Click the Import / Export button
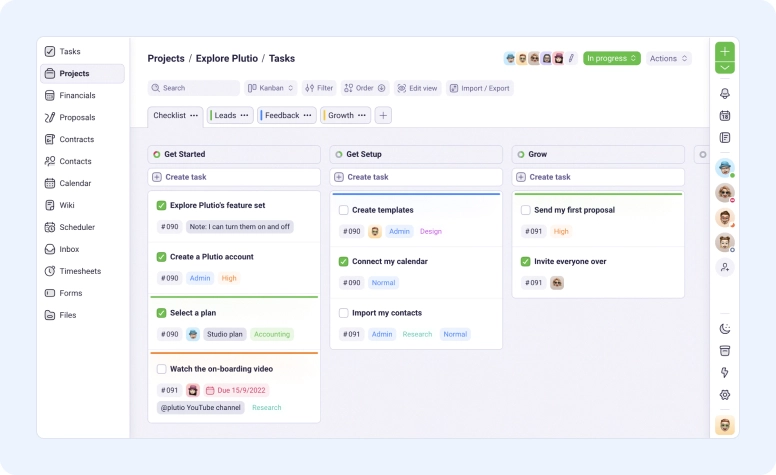 point(480,88)
